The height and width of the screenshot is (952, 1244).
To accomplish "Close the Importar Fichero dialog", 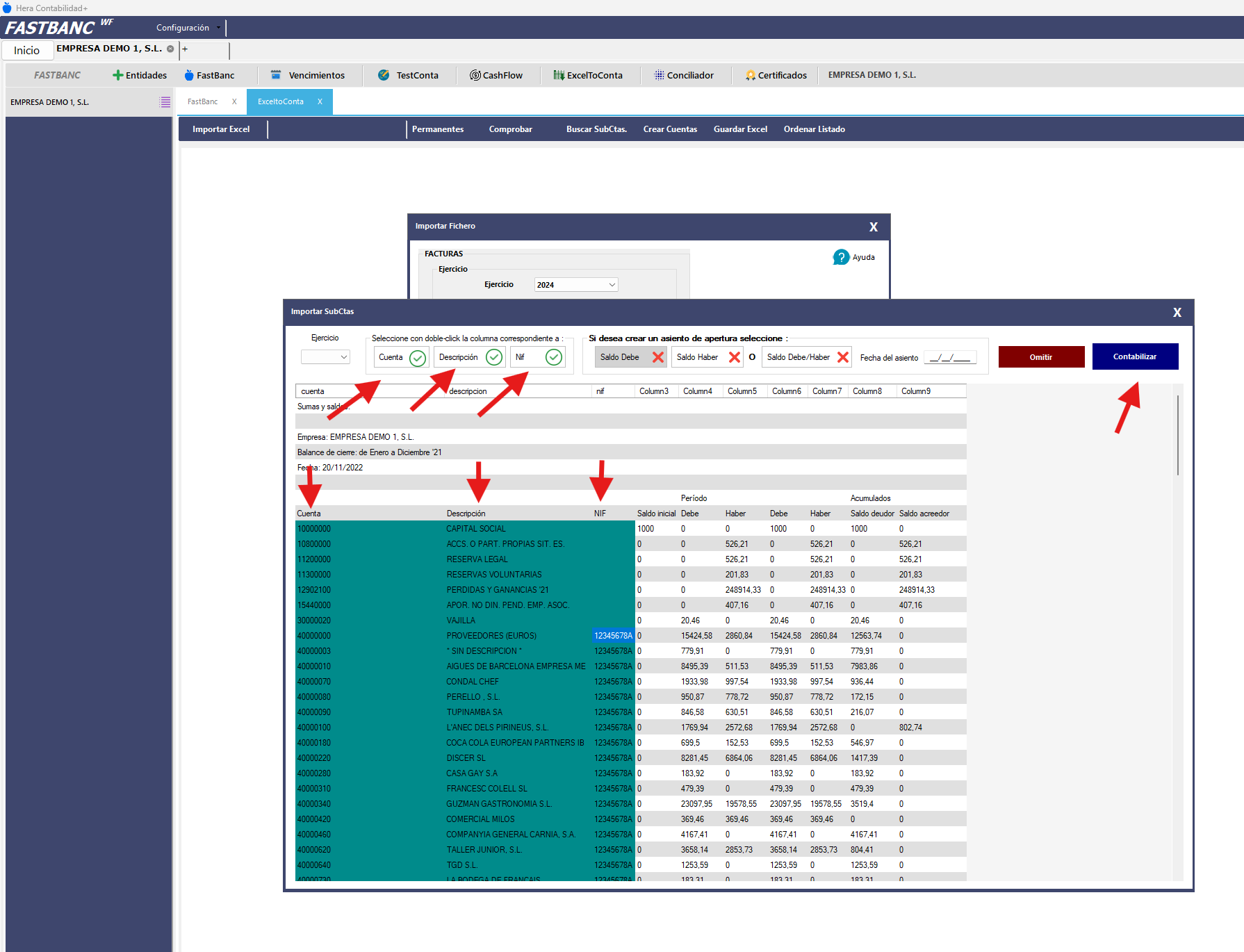I will [x=874, y=227].
